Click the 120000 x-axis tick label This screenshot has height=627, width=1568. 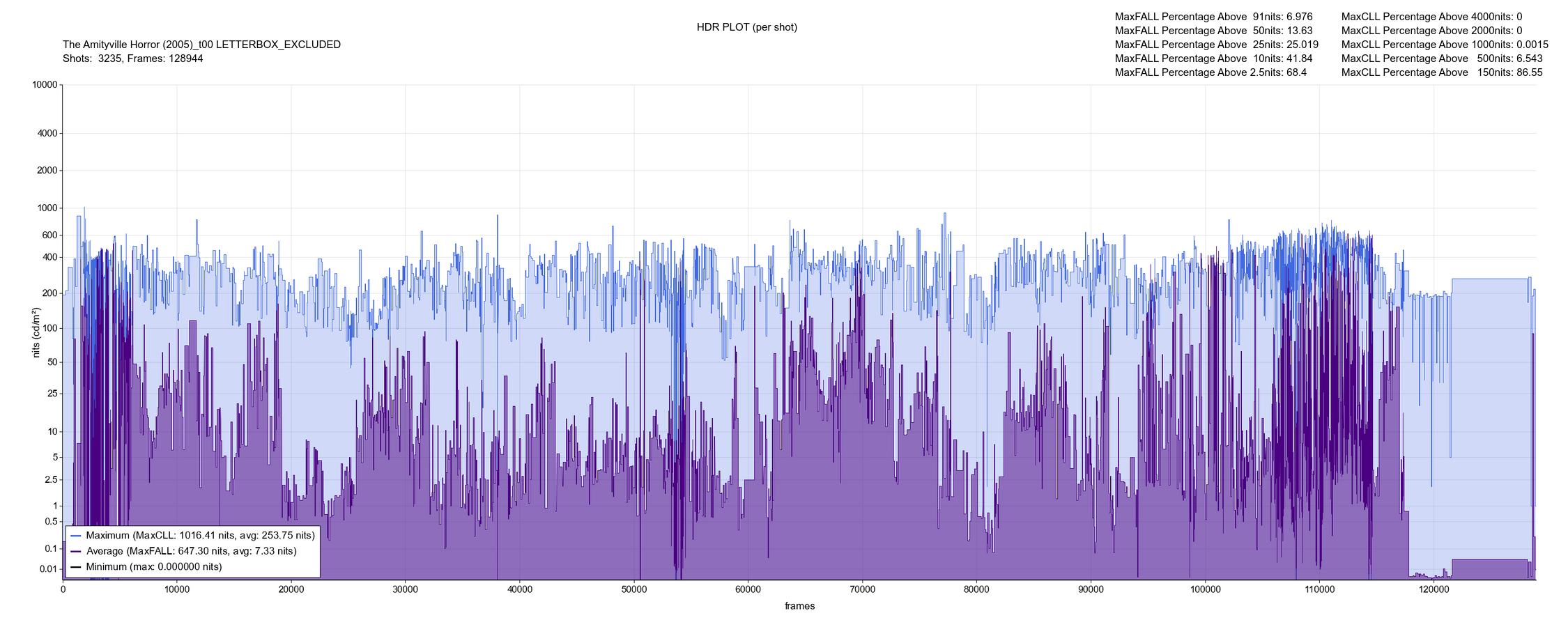coord(1434,590)
